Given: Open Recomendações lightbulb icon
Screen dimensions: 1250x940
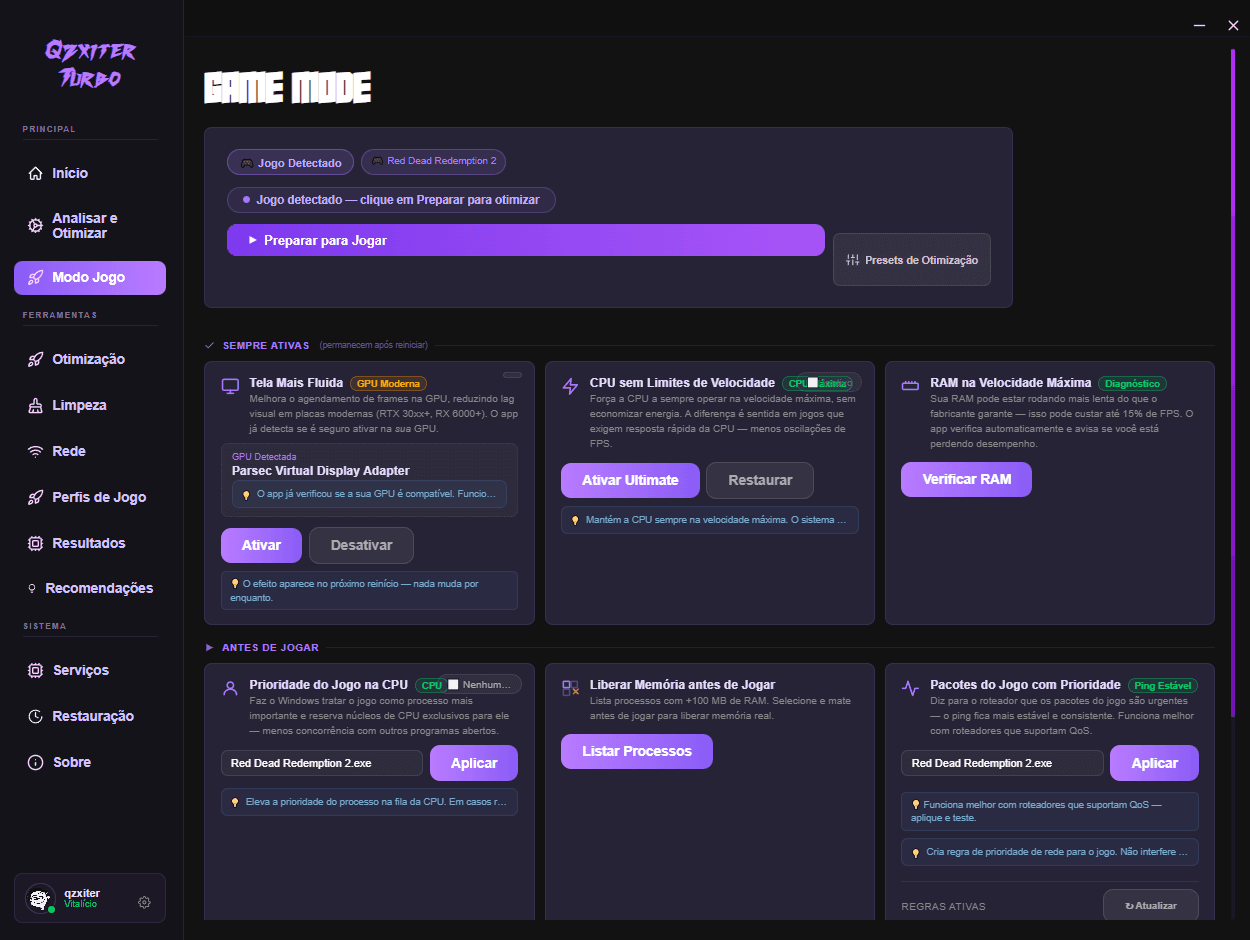Looking at the screenshot, I should [33, 588].
